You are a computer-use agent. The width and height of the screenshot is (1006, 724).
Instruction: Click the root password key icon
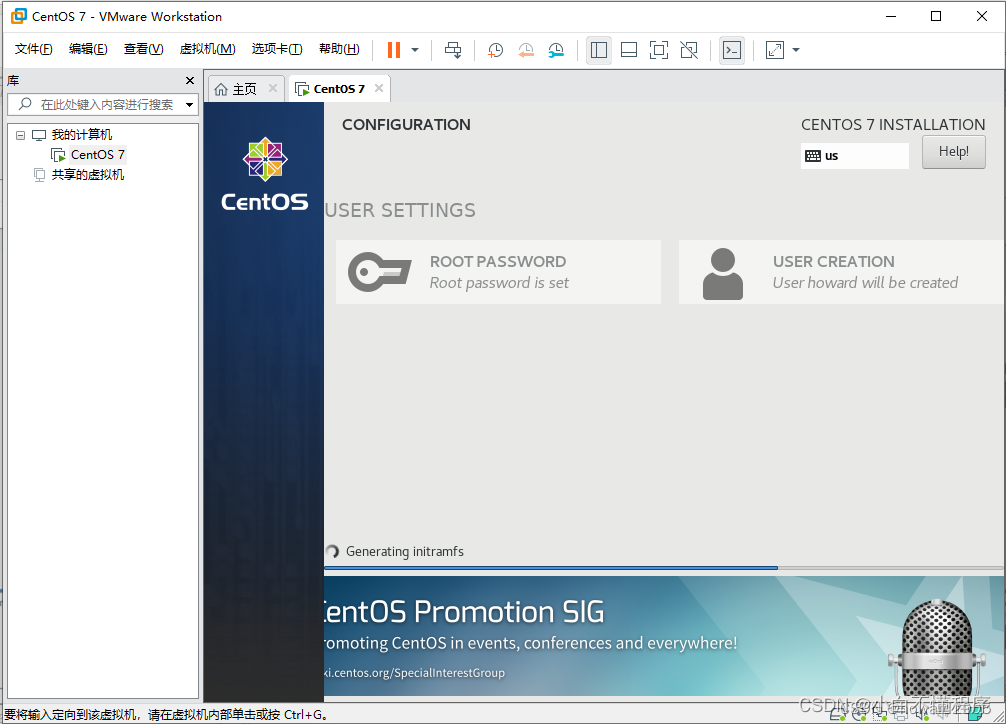coord(379,272)
